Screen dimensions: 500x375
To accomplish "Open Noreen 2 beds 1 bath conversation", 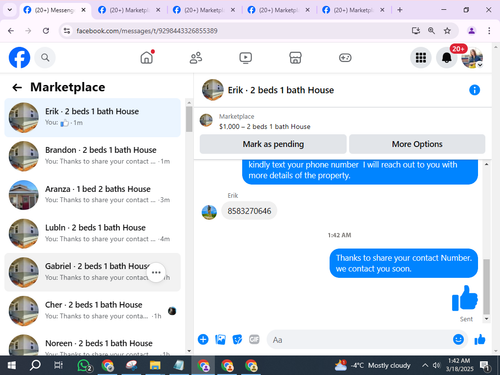I will pos(92,343).
